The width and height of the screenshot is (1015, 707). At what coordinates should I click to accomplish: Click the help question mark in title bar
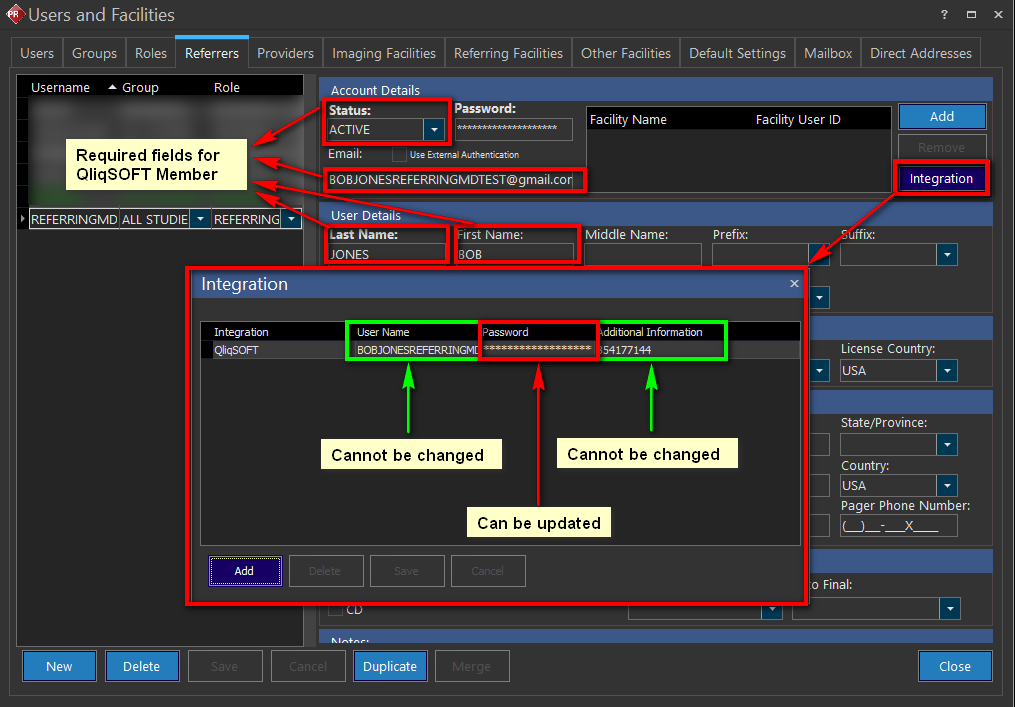click(x=944, y=15)
